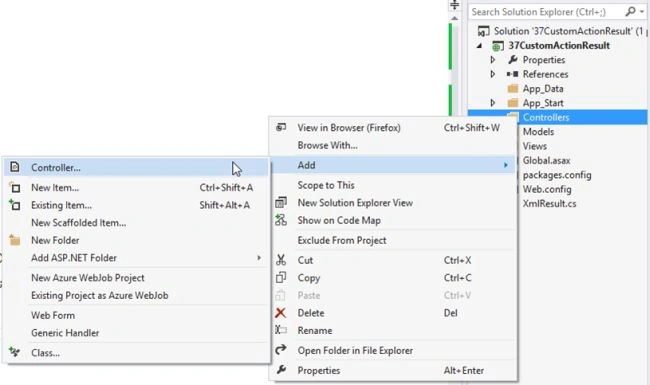Open XmlResult.cs file
The width and height of the screenshot is (650, 385).
point(549,203)
